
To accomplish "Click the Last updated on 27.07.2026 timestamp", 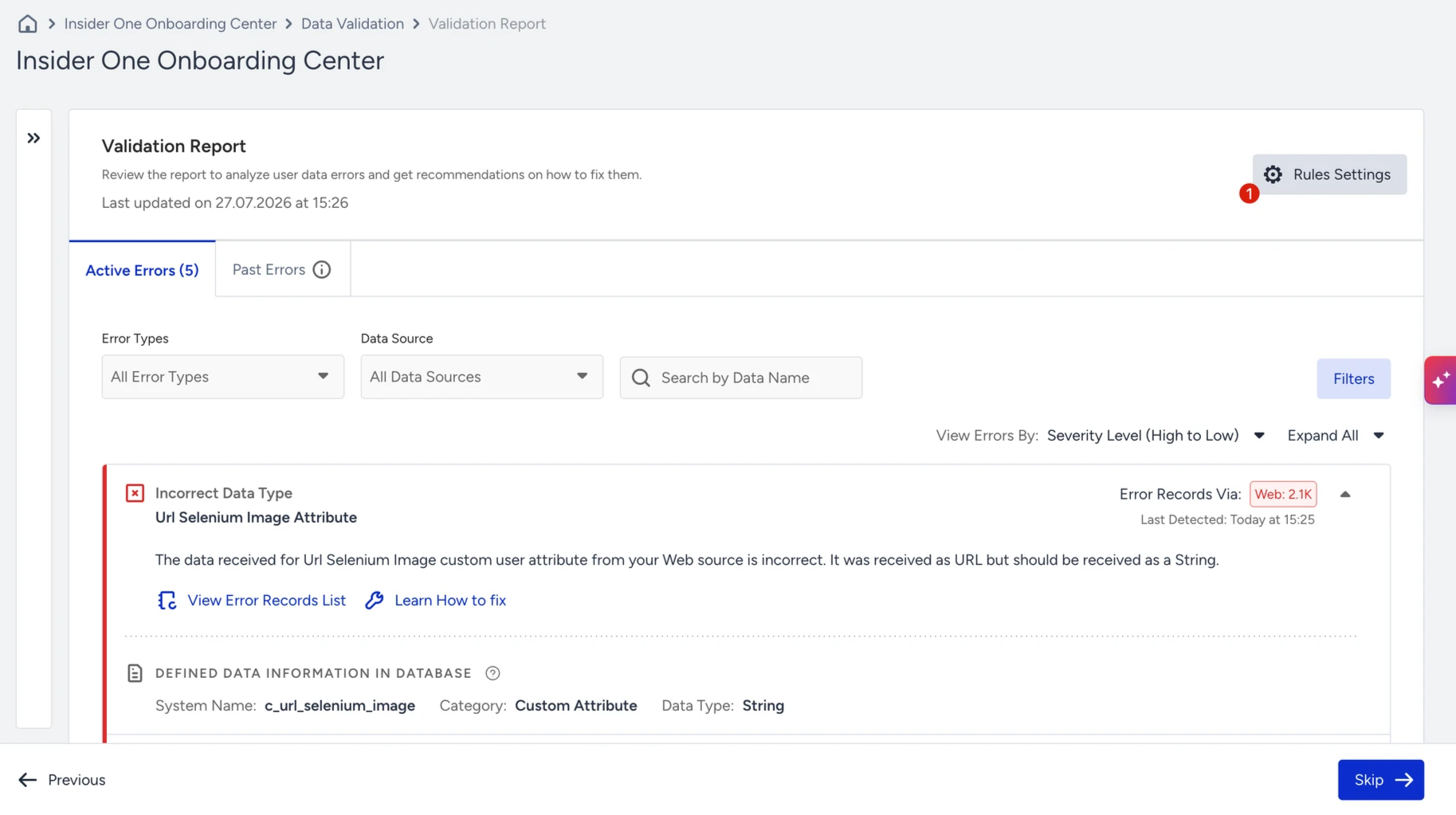I will 225,203.
